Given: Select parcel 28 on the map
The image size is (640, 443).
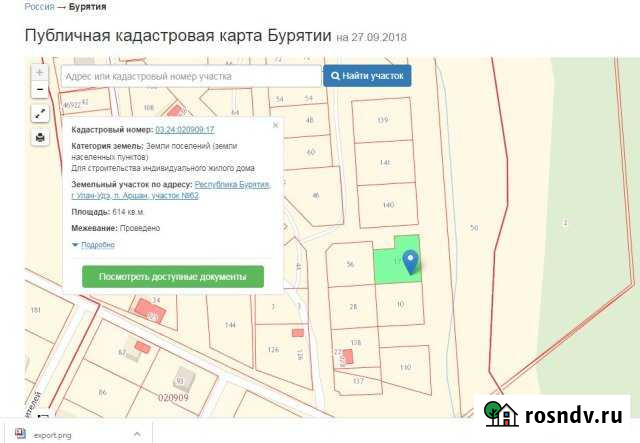Looking at the screenshot, I should tap(353, 307).
